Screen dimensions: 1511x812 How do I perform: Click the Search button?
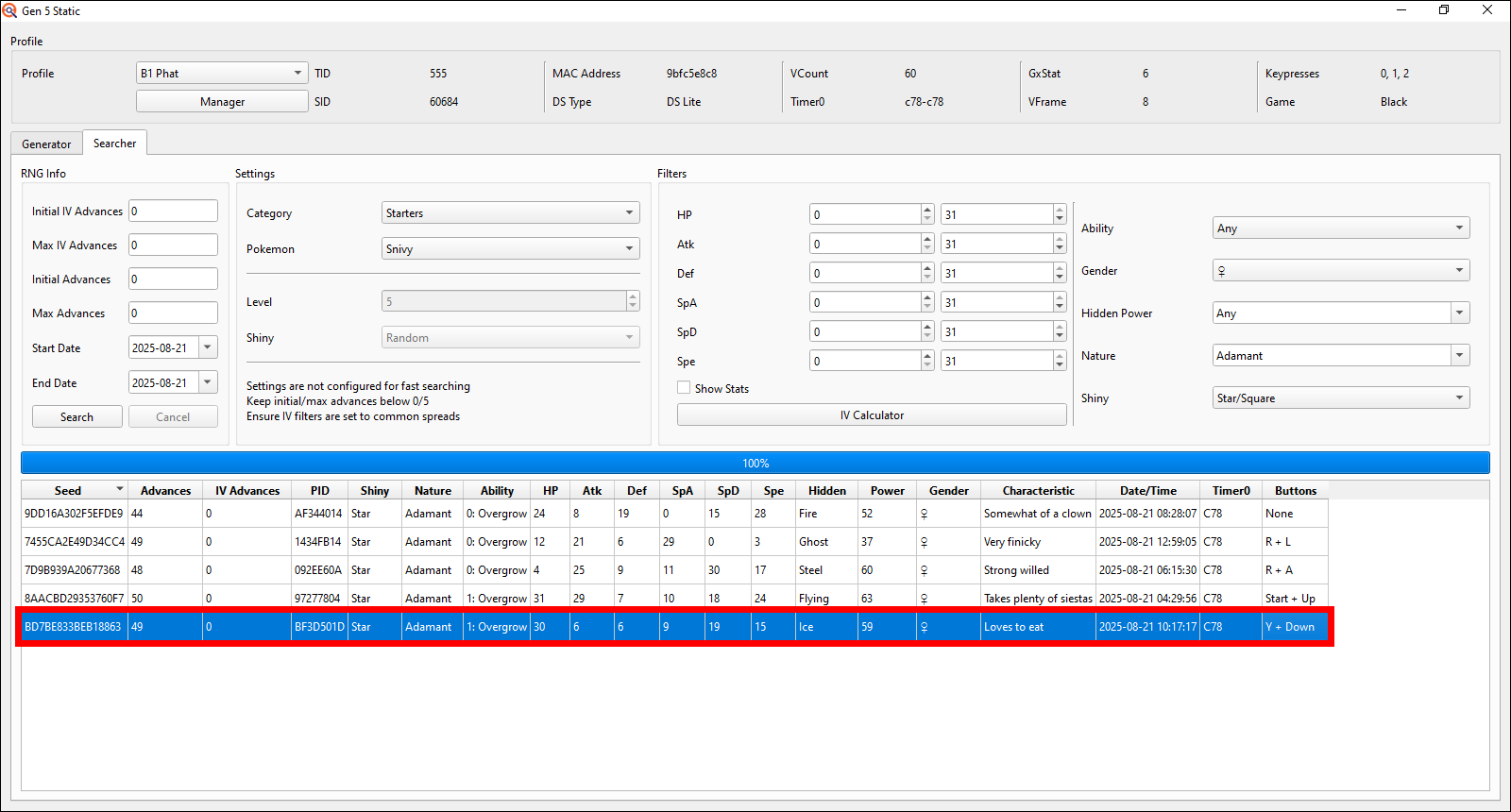click(x=76, y=417)
